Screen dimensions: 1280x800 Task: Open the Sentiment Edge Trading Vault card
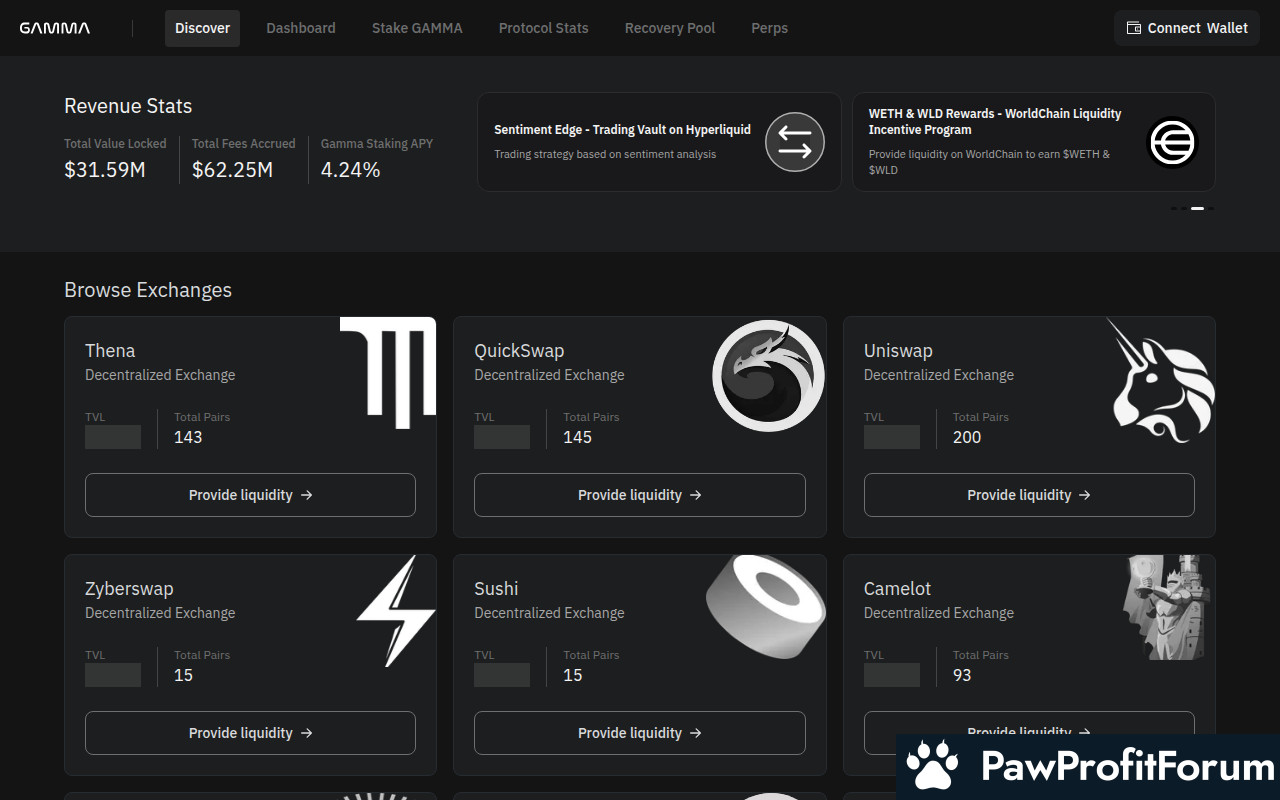[x=659, y=142]
